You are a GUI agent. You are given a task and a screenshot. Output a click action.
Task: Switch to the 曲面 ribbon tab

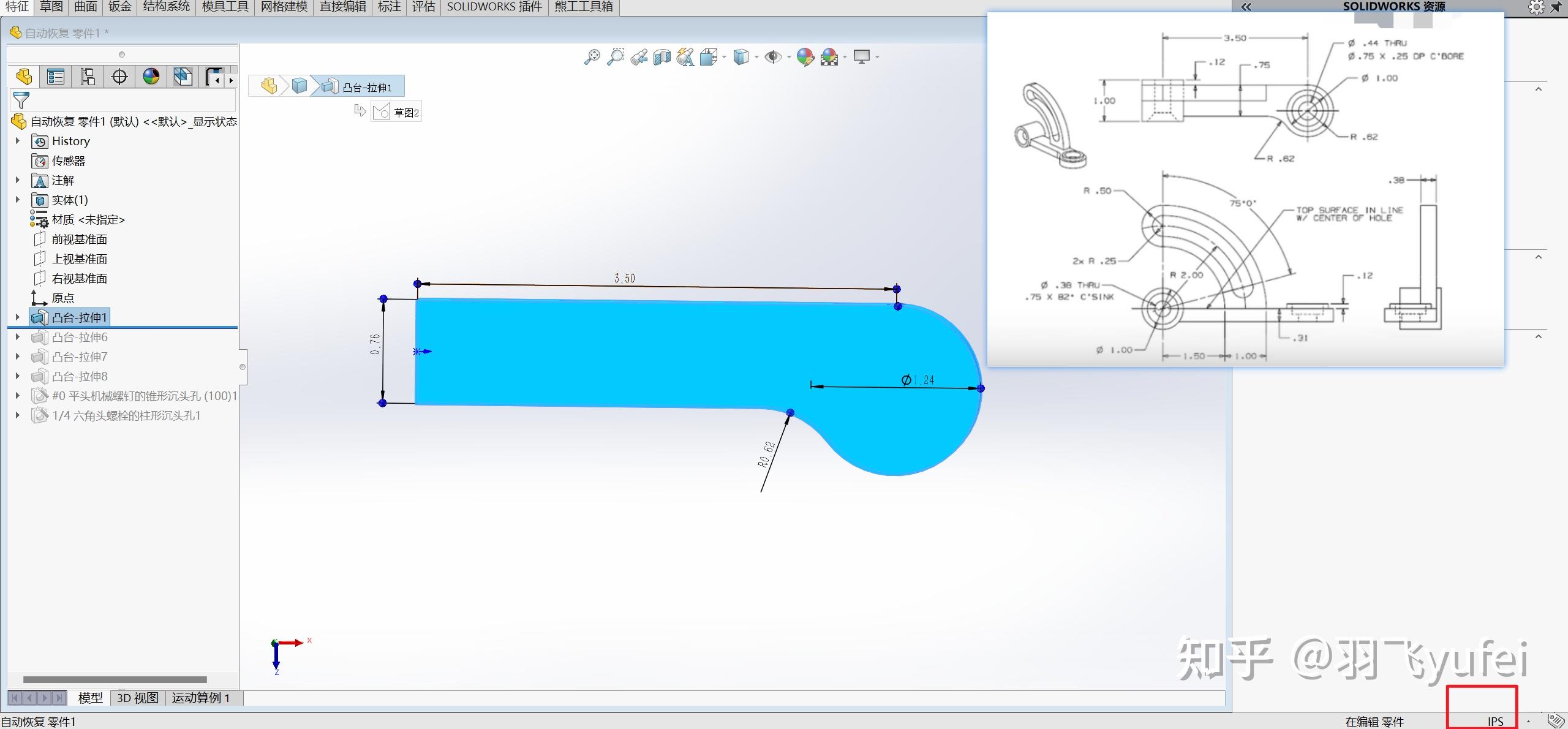(86, 7)
